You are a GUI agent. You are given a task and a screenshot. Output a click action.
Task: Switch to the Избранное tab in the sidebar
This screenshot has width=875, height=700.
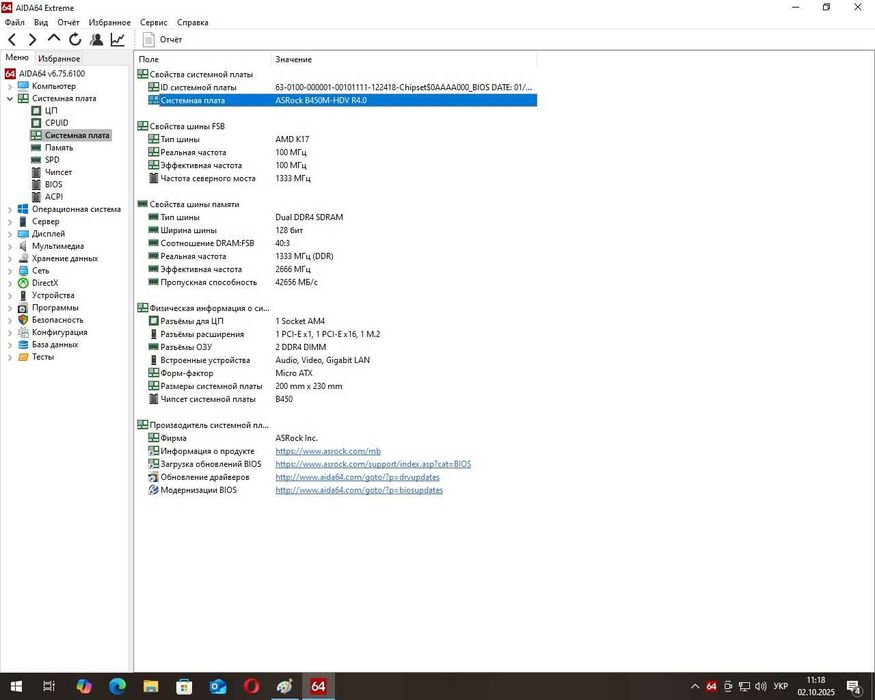[59, 59]
